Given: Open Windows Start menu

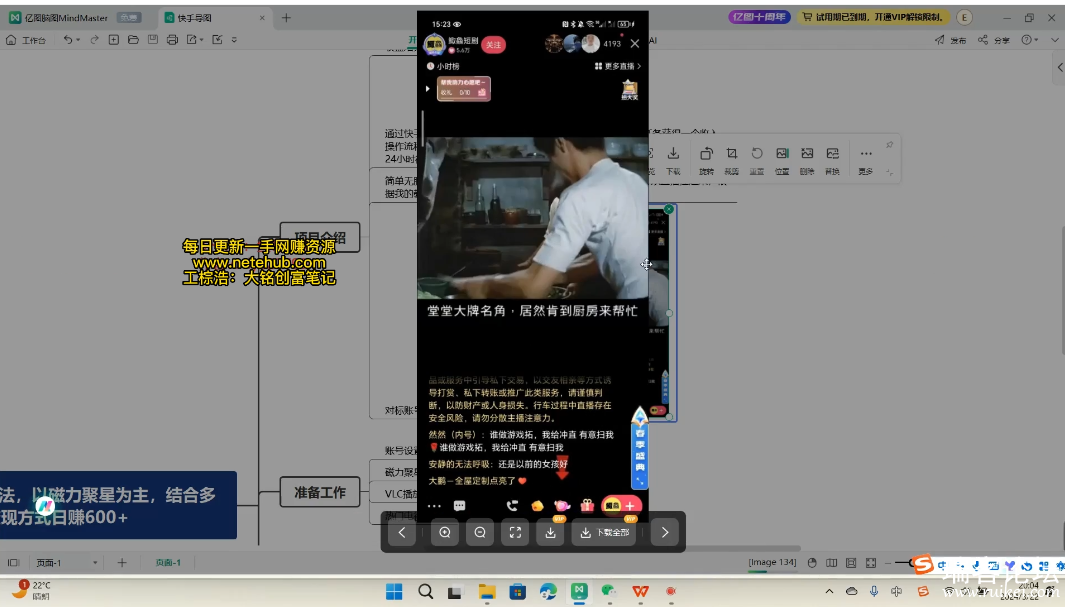Looking at the screenshot, I should point(394,591).
